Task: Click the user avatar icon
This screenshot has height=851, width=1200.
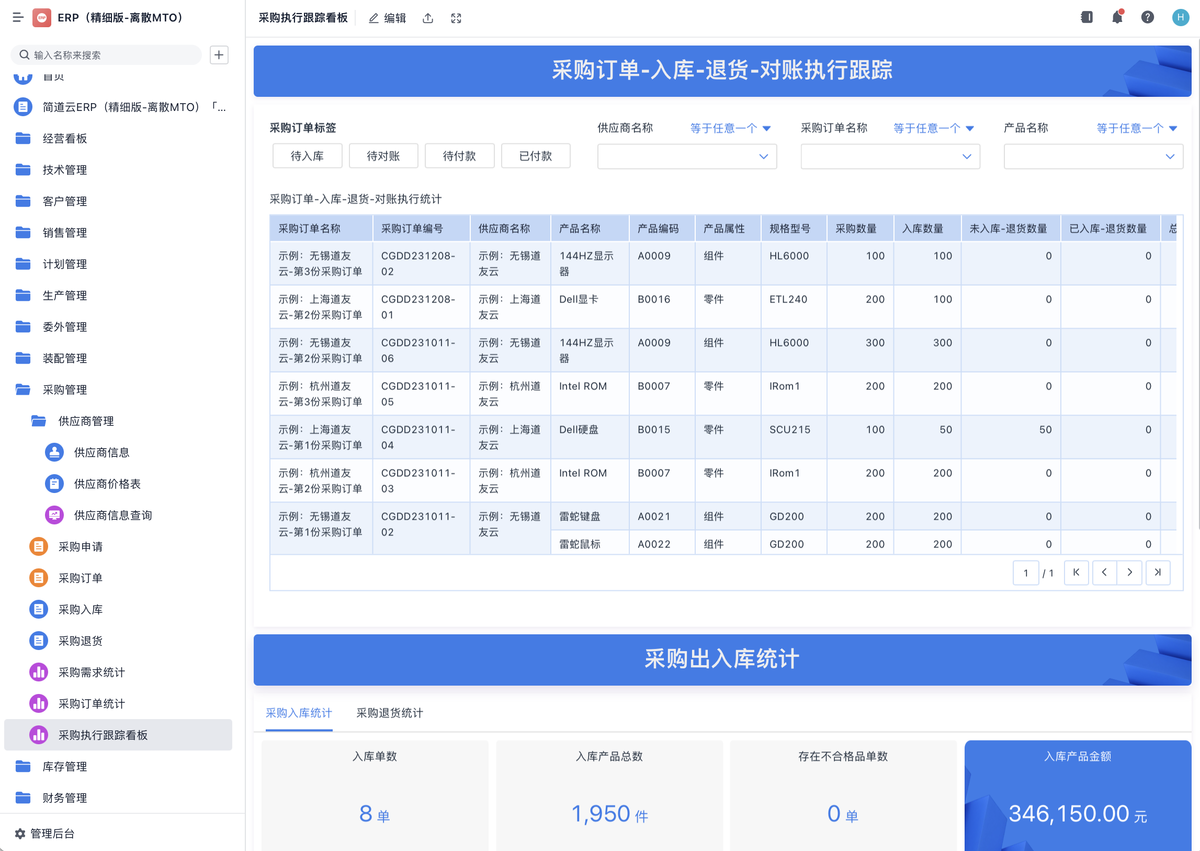Action: pos(1179,18)
